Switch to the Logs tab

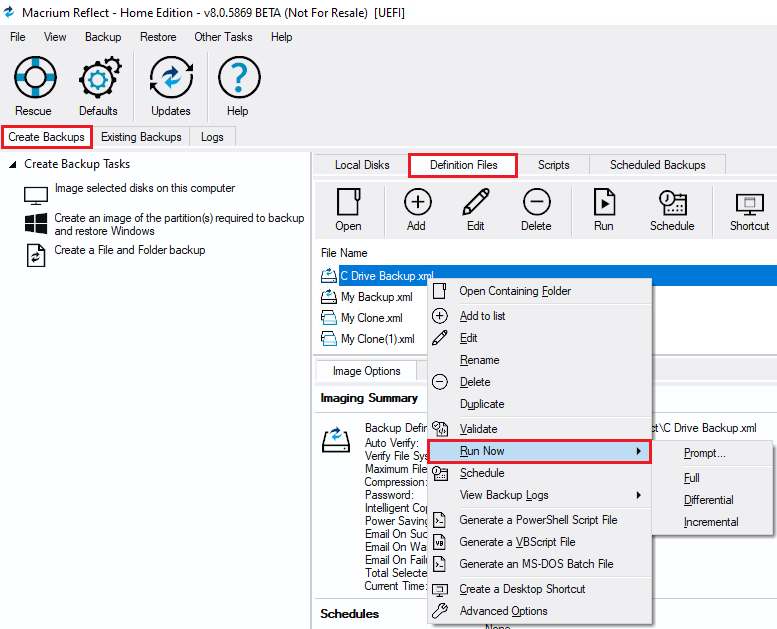click(212, 137)
